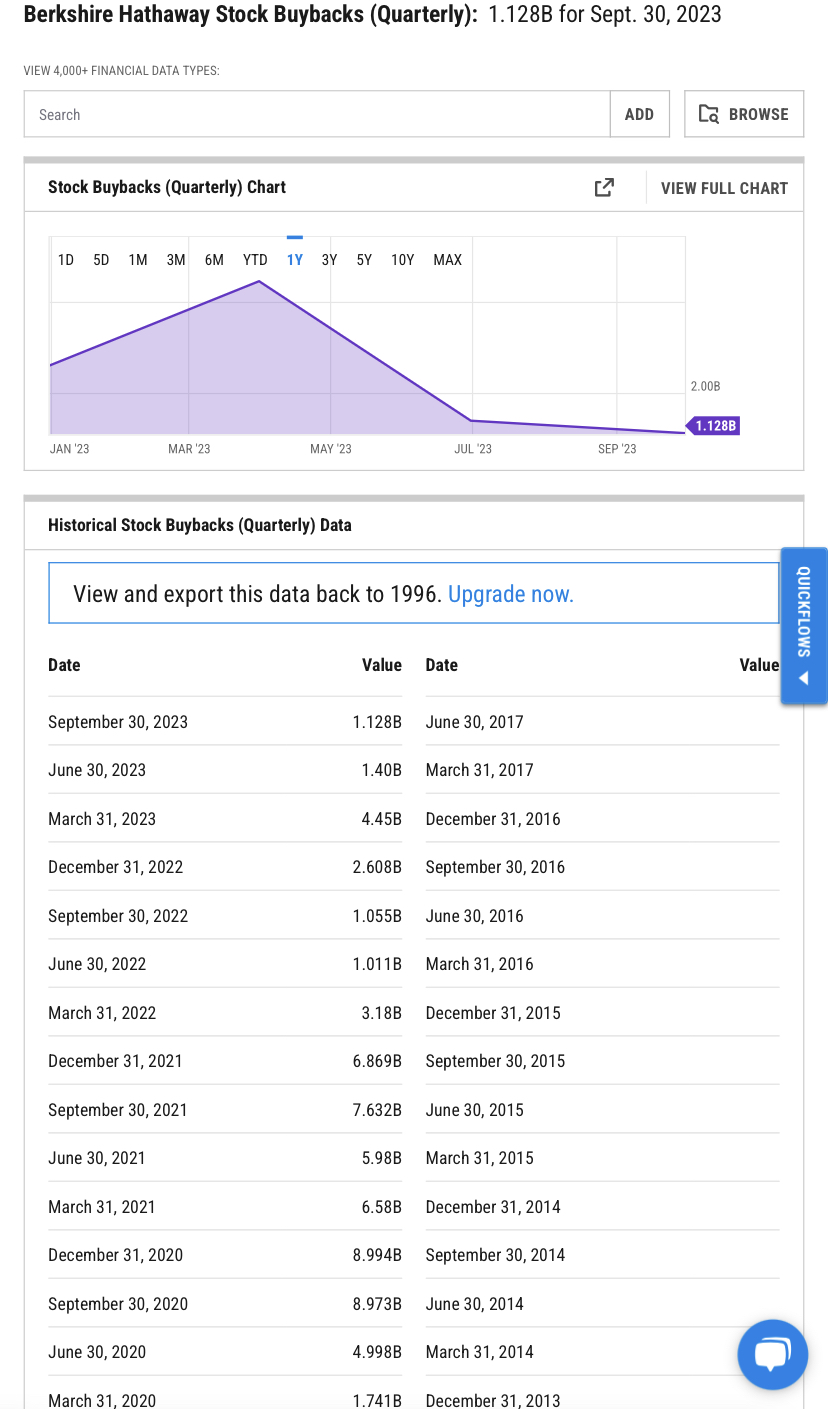Viewport: 828px width, 1409px height.
Task: Click the June 30, 2017 date
Action: (474, 722)
